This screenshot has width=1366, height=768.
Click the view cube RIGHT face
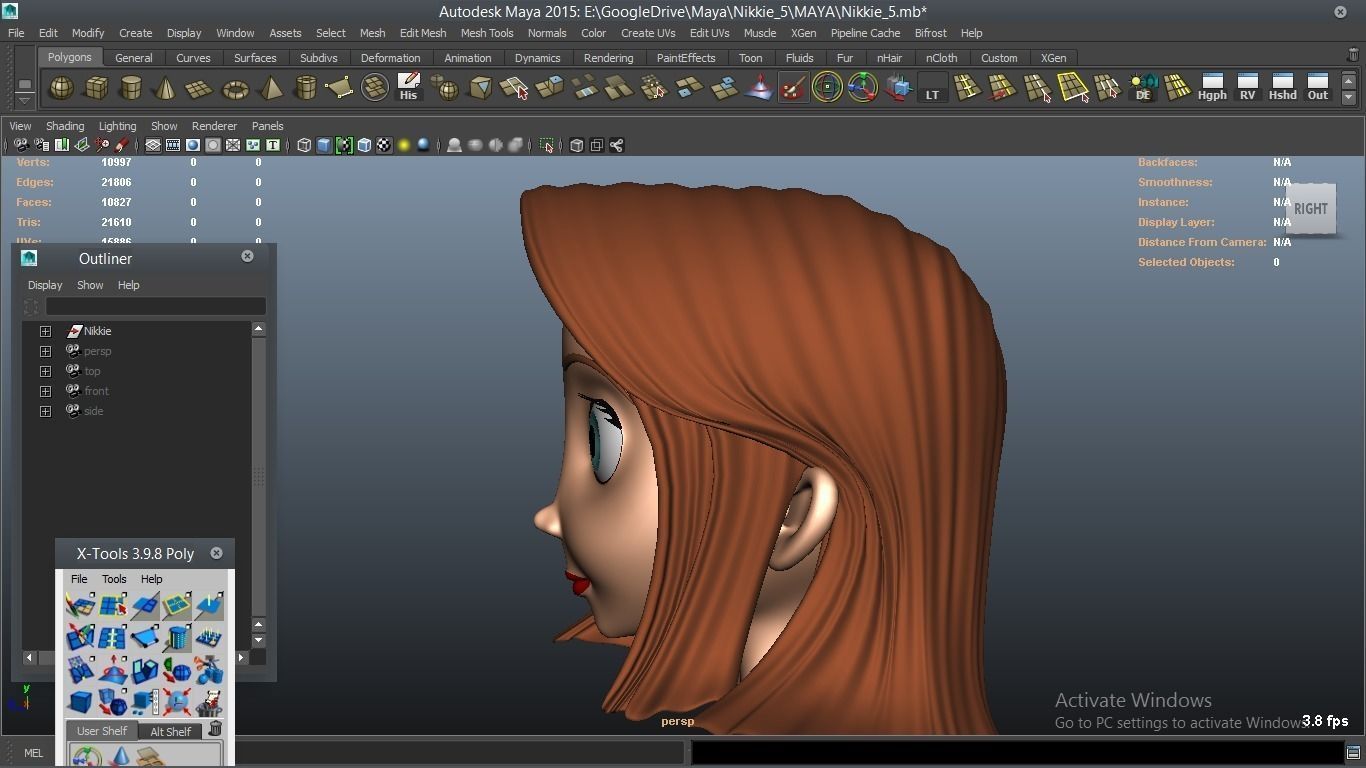click(1310, 209)
